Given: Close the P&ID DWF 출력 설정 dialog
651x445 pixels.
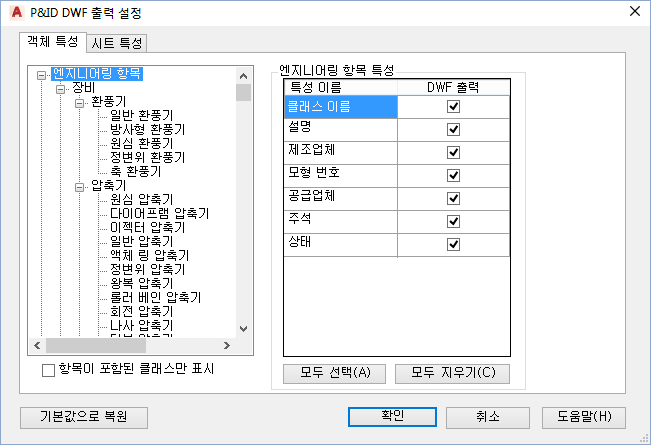Looking at the screenshot, I should point(635,12).
